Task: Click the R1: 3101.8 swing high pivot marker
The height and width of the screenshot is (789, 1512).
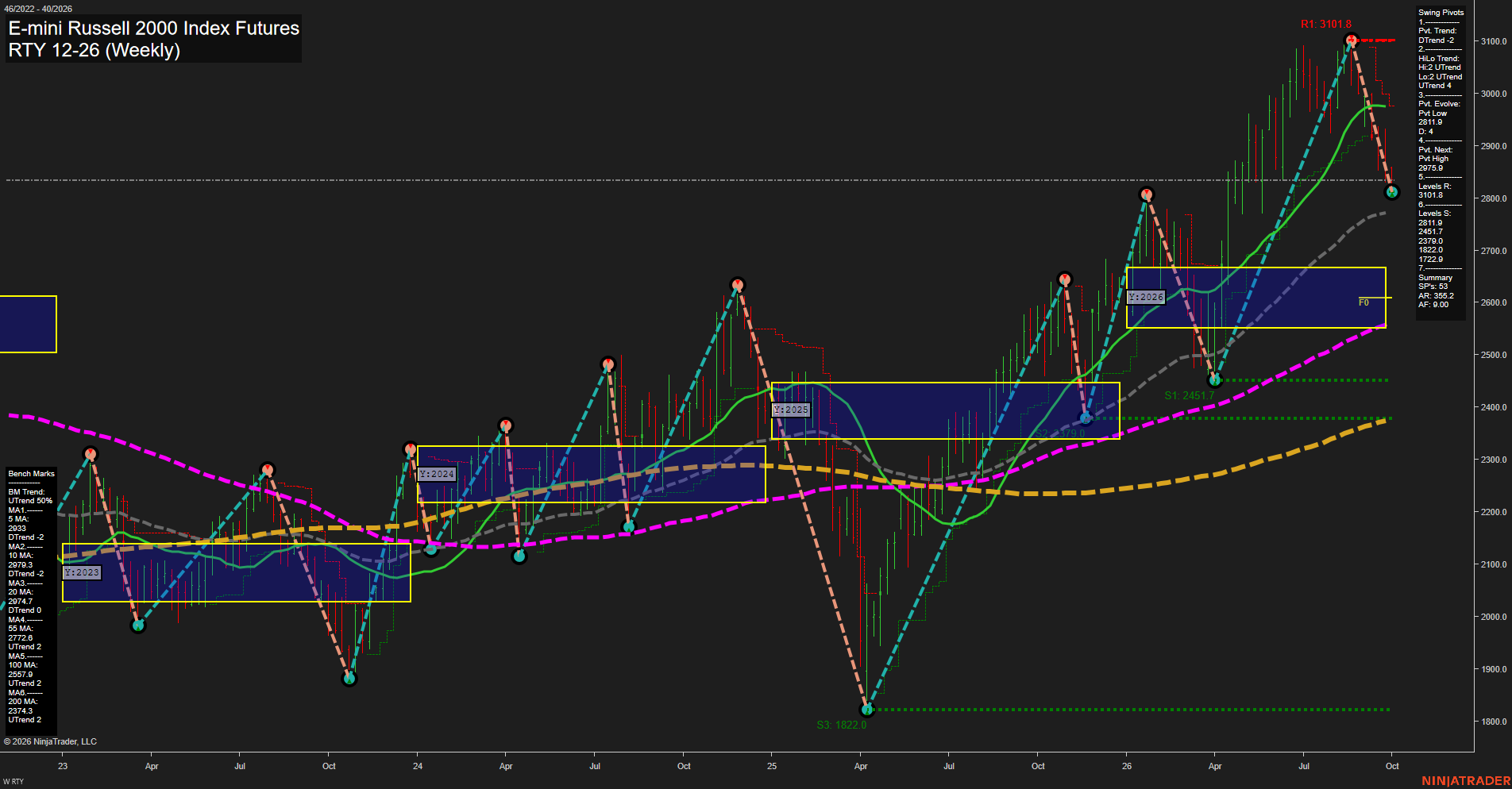Action: click(x=1351, y=40)
